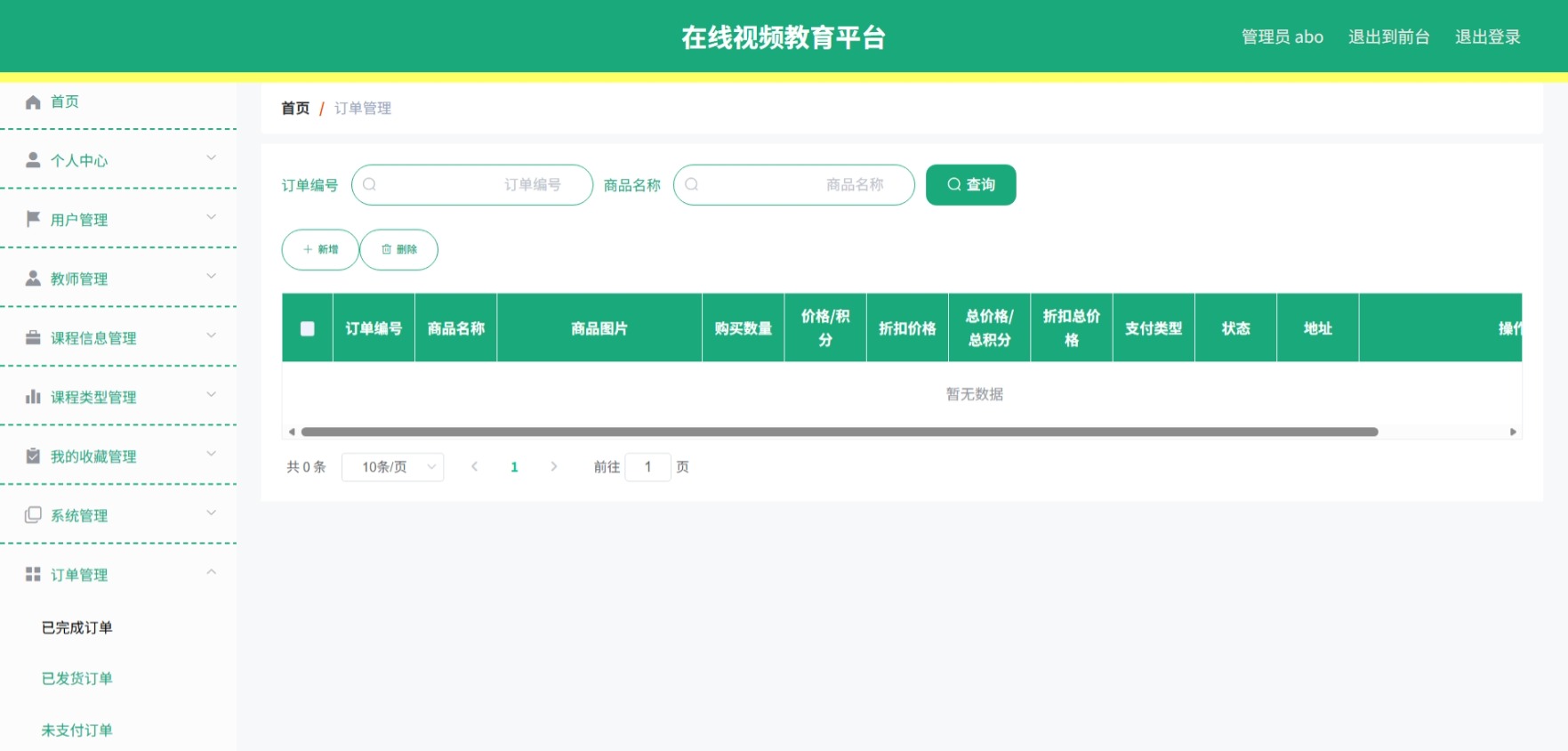This screenshot has width=1568, height=751.
Task: Click the 删除 delete button
Action: pos(398,250)
